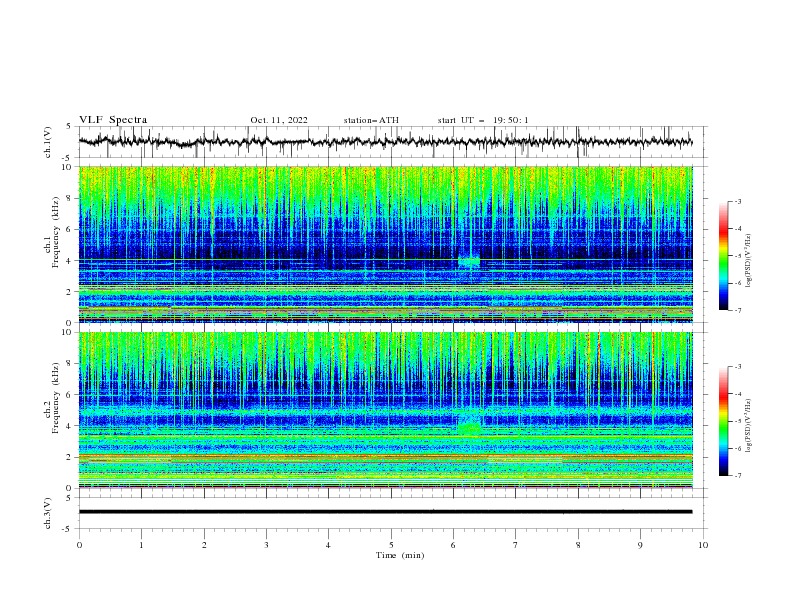Image resolution: width=792 pixels, height=612 pixels.
Task: Click the "6" kHz tick on ch.1 frequency axis
Action: 70,229
